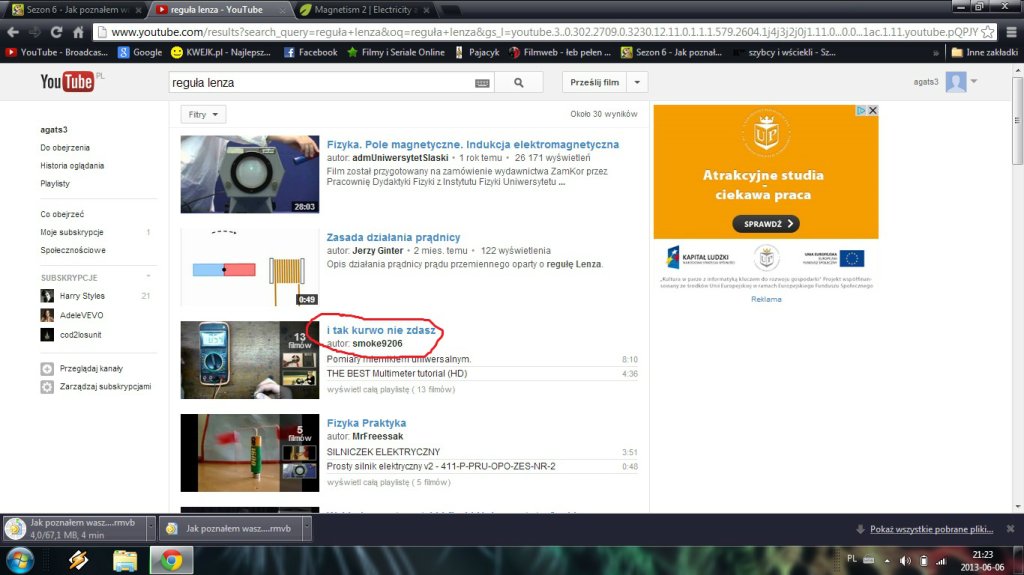The width and height of the screenshot is (1024, 575).
Task: Close the downloads bar
Action: pyautogui.click(x=1010, y=529)
